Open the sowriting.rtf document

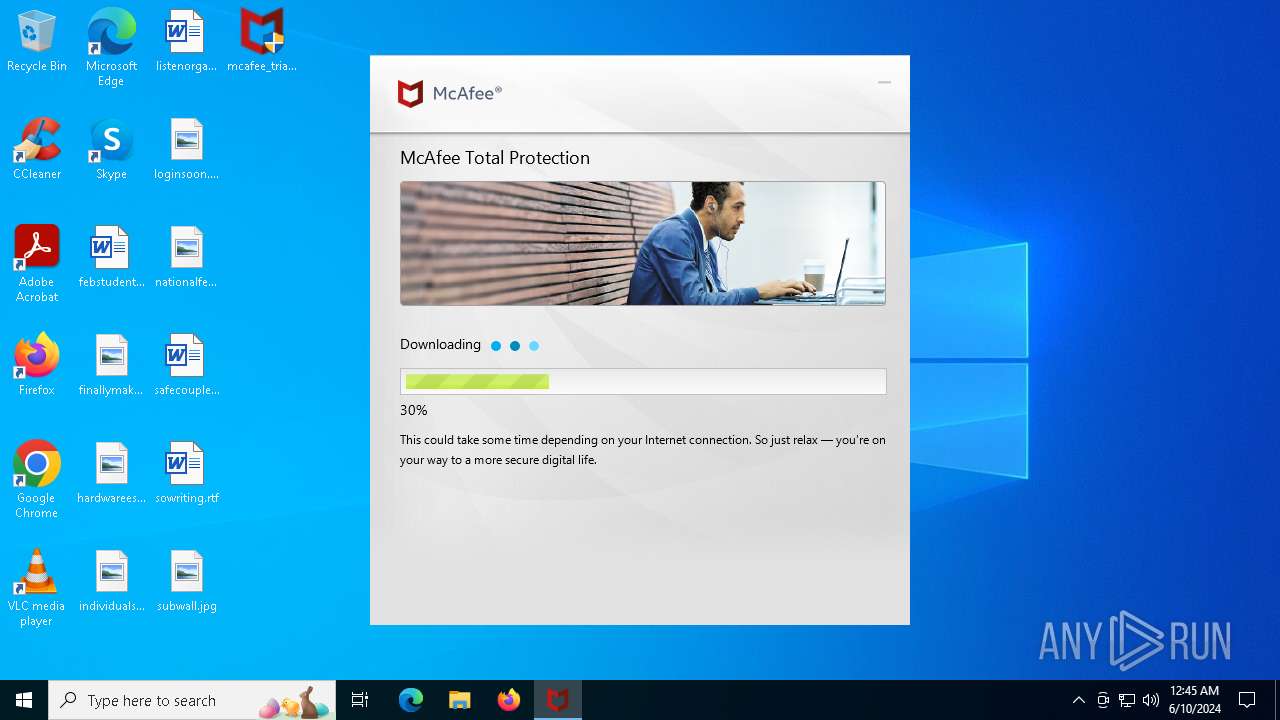pyautogui.click(x=186, y=473)
